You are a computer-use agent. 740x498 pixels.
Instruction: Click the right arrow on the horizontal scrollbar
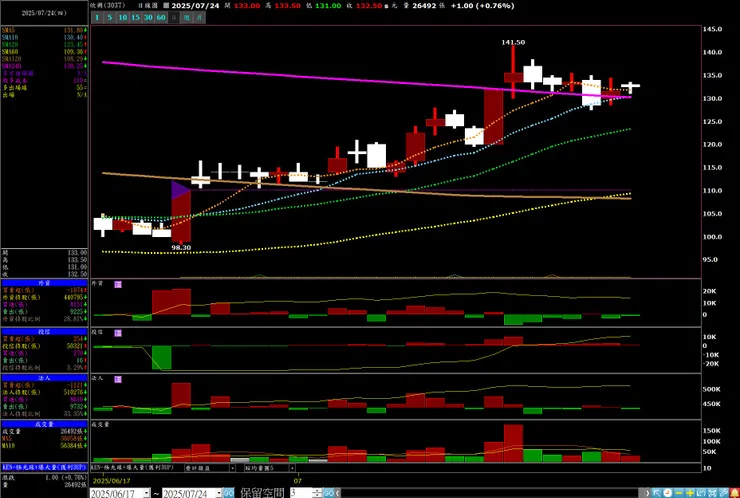tap(648, 493)
